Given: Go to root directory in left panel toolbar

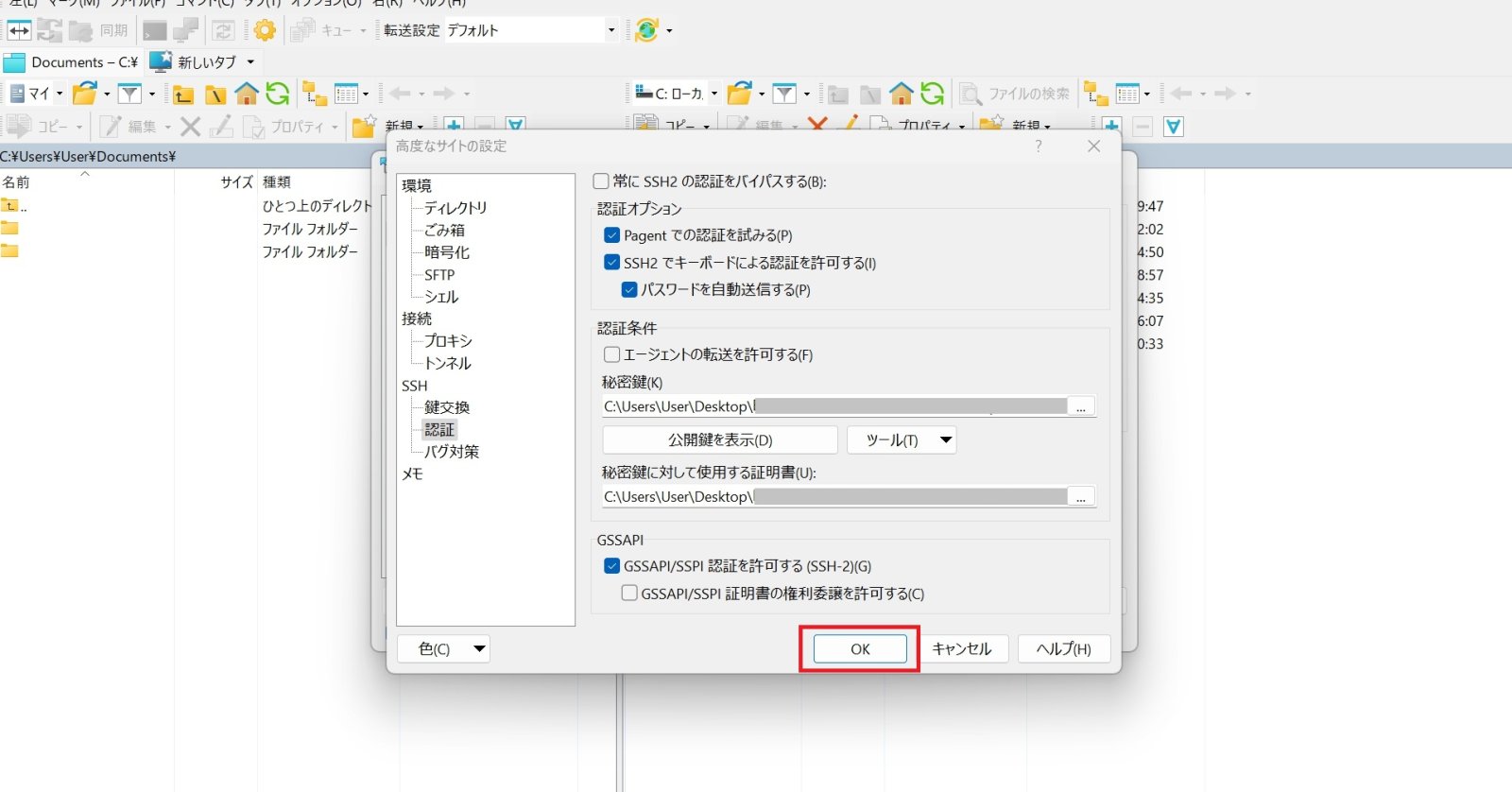Looking at the screenshot, I should click(215, 94).
